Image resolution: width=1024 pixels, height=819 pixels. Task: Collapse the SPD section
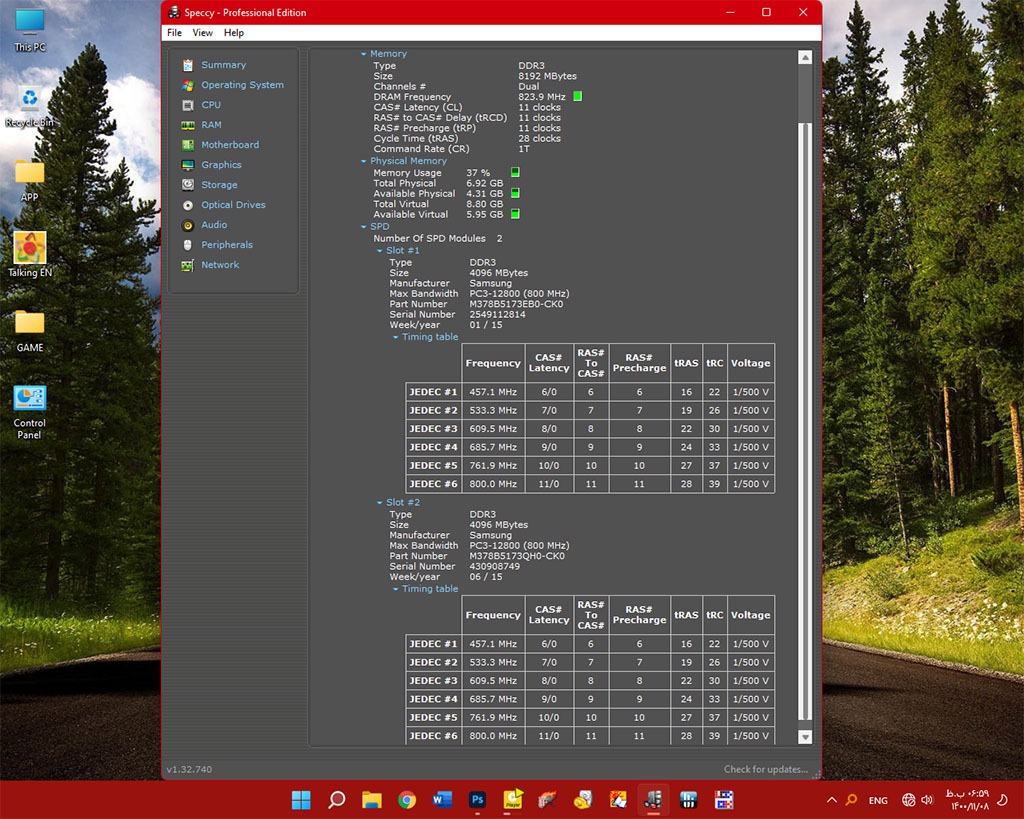(364, 227)
